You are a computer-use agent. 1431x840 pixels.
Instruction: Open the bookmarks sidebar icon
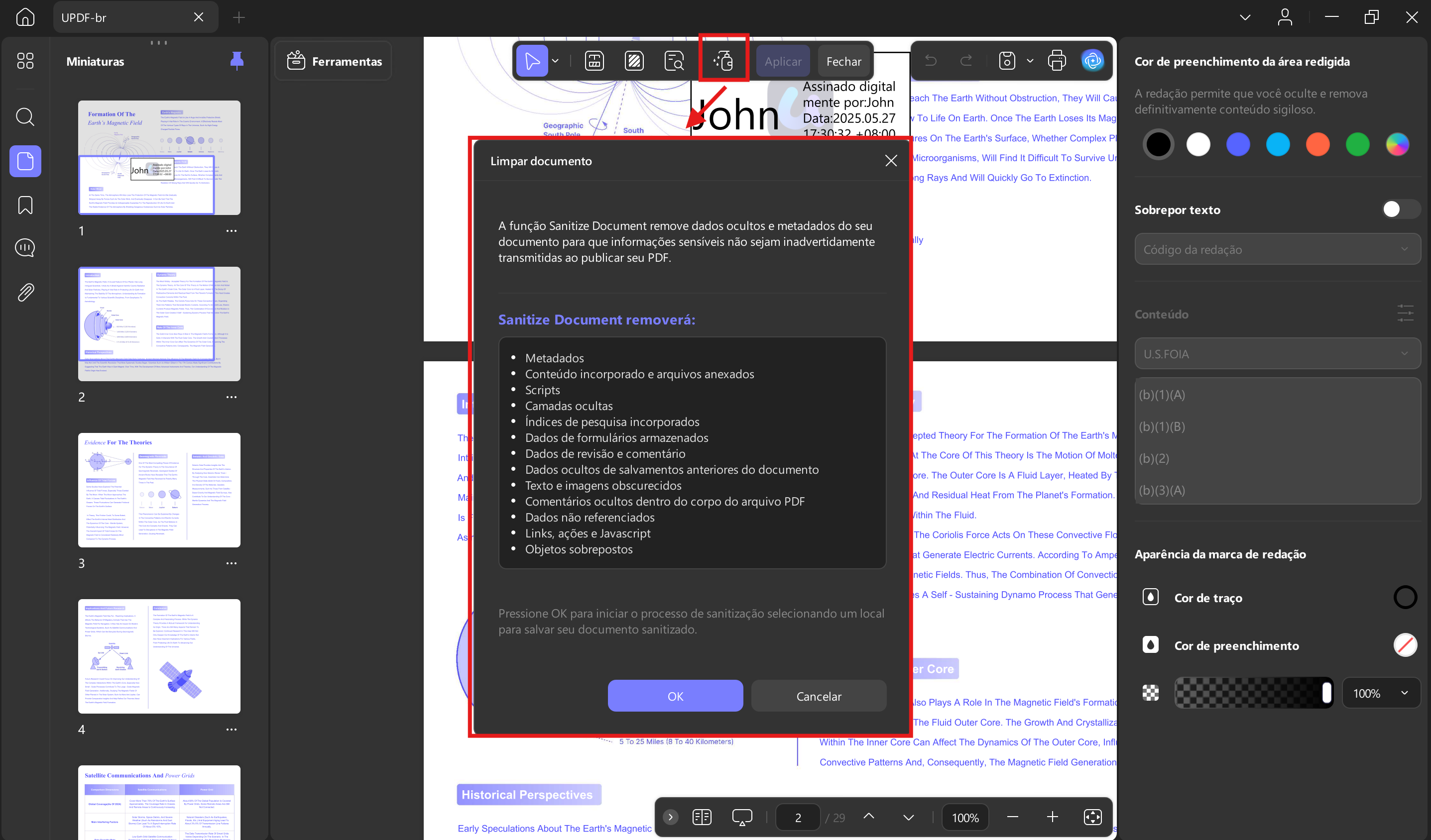(25, 205)
